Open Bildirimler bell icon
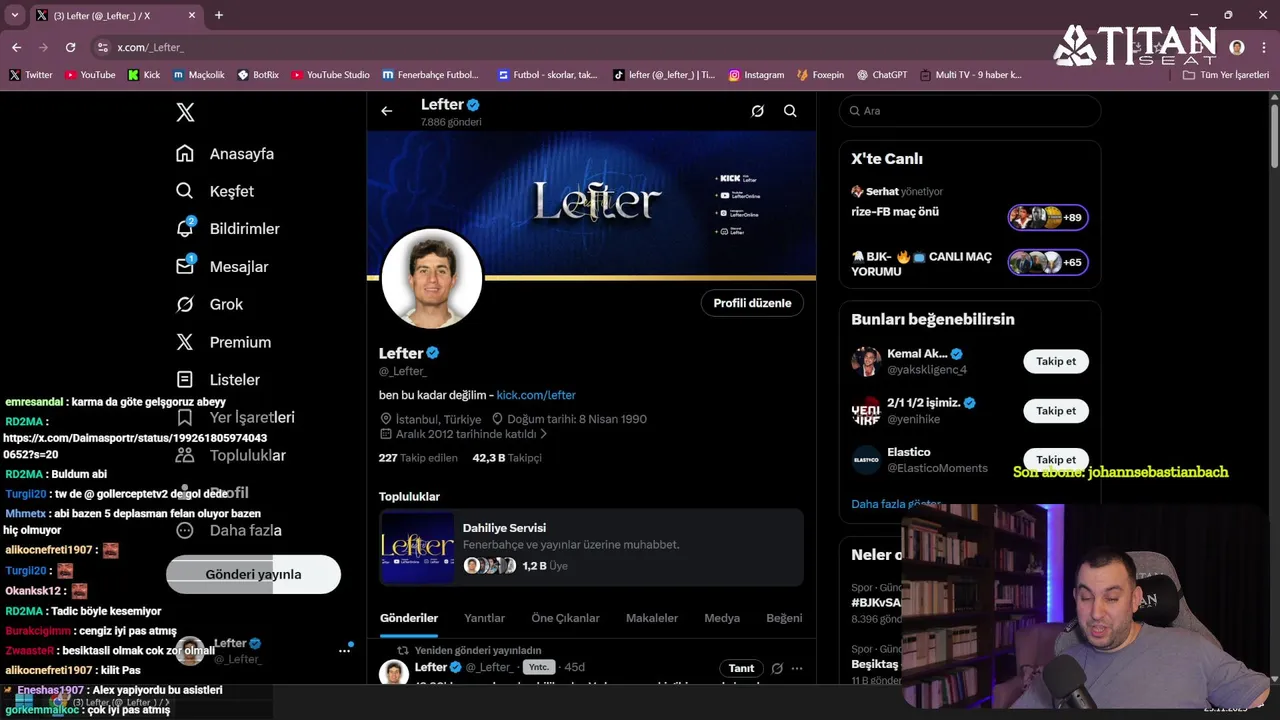Viewport: 1280px width, 720px height. [x=184, y=228]
